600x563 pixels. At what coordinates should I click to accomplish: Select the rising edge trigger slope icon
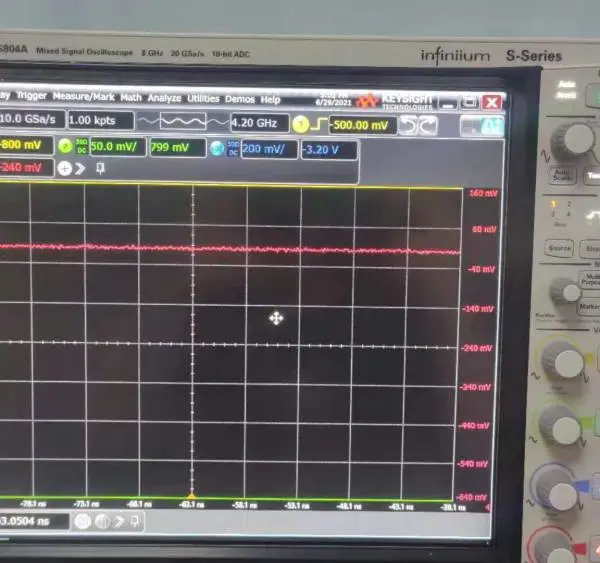[x=319, y=124]
